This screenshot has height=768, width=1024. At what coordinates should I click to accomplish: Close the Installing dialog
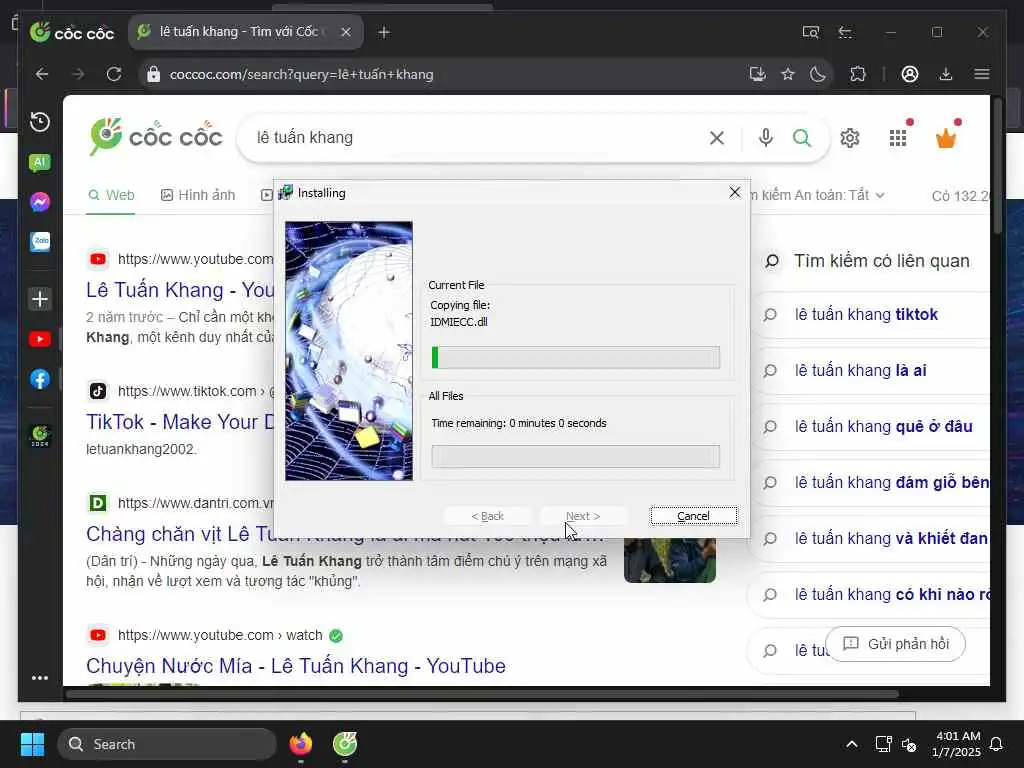pos(735,192)
